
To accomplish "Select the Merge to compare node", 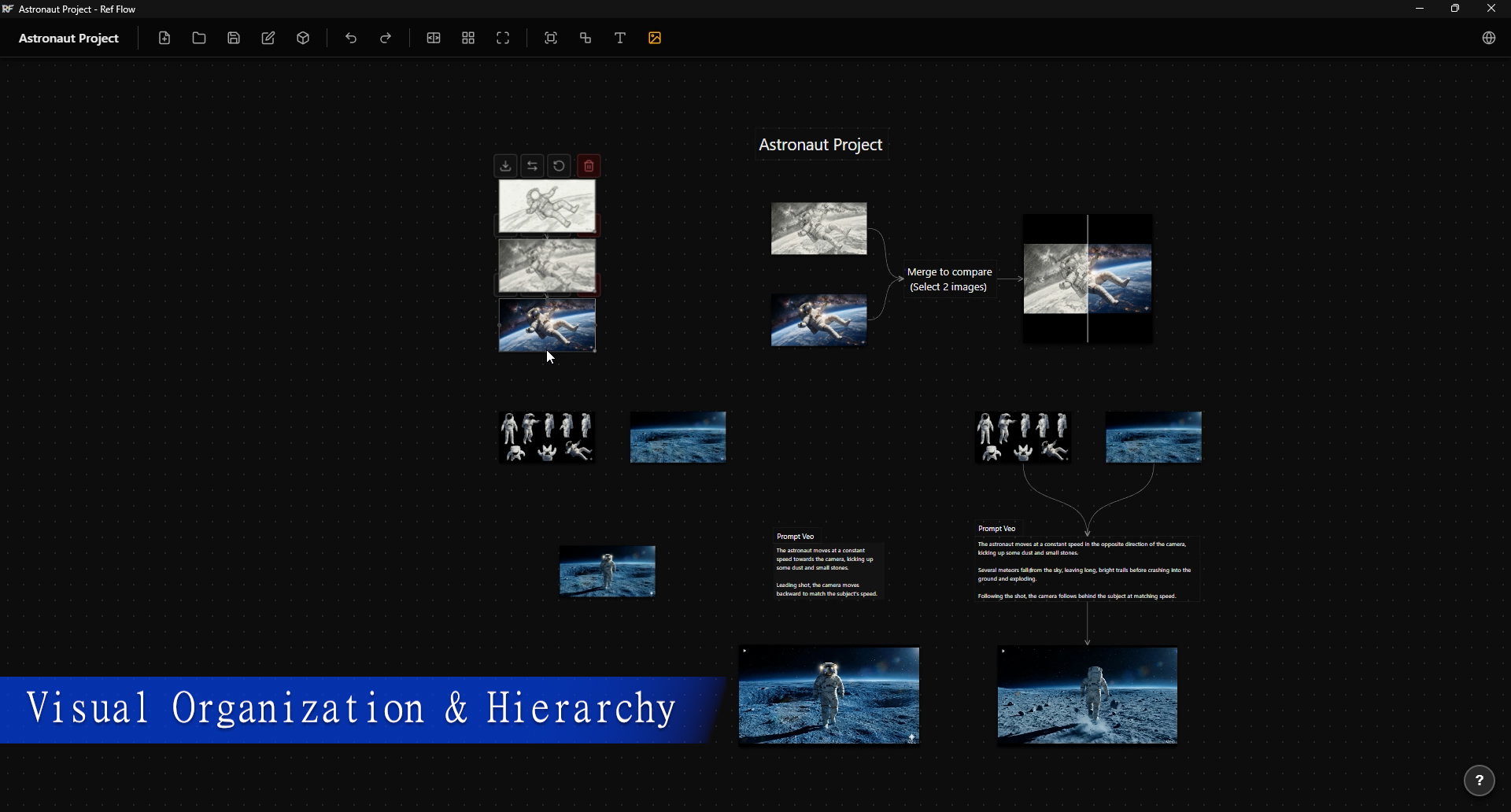I will 949,279.
